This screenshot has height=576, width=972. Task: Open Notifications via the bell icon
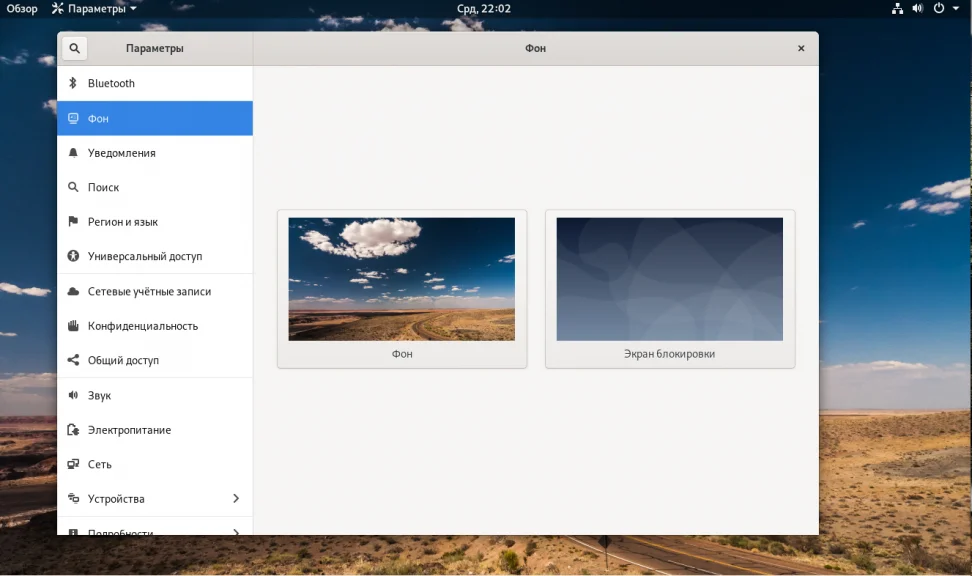pyautogui.click(x=73, y=153)
